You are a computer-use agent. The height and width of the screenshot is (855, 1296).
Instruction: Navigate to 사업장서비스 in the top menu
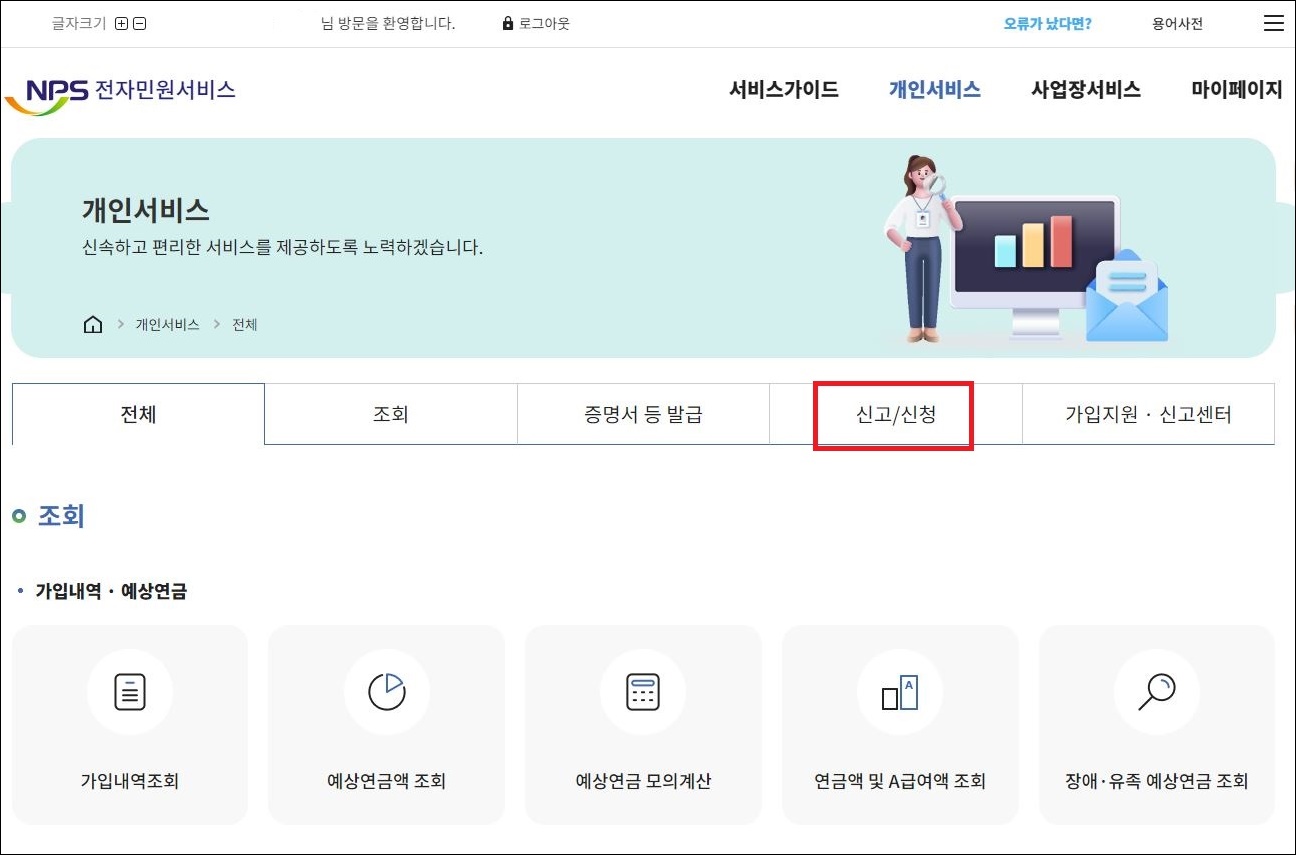pyautogui.click(x=1086, y=90)
